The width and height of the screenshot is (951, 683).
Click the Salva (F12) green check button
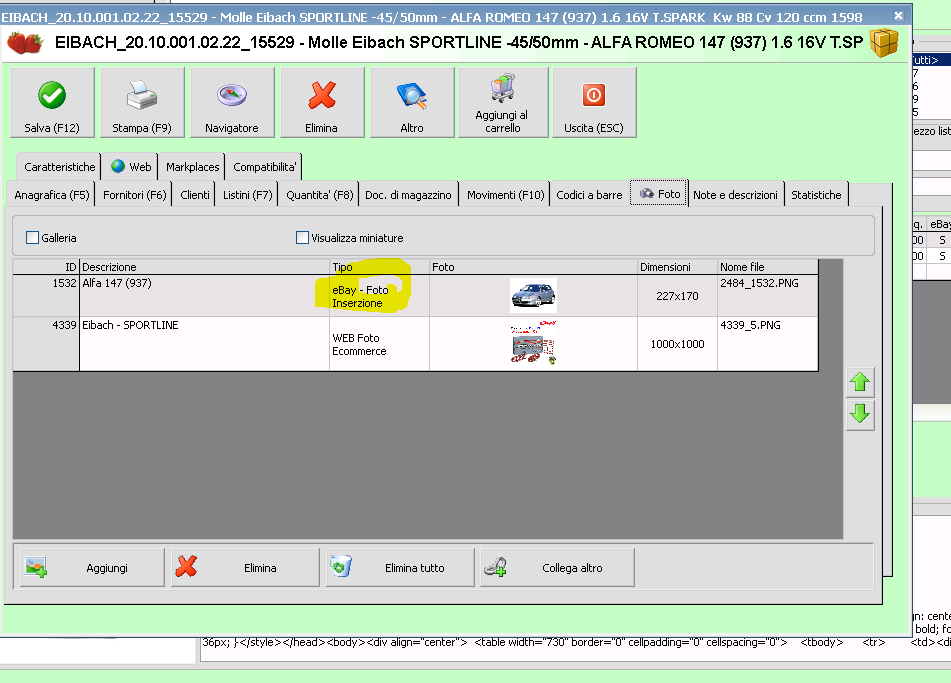(x=52, y=103)
